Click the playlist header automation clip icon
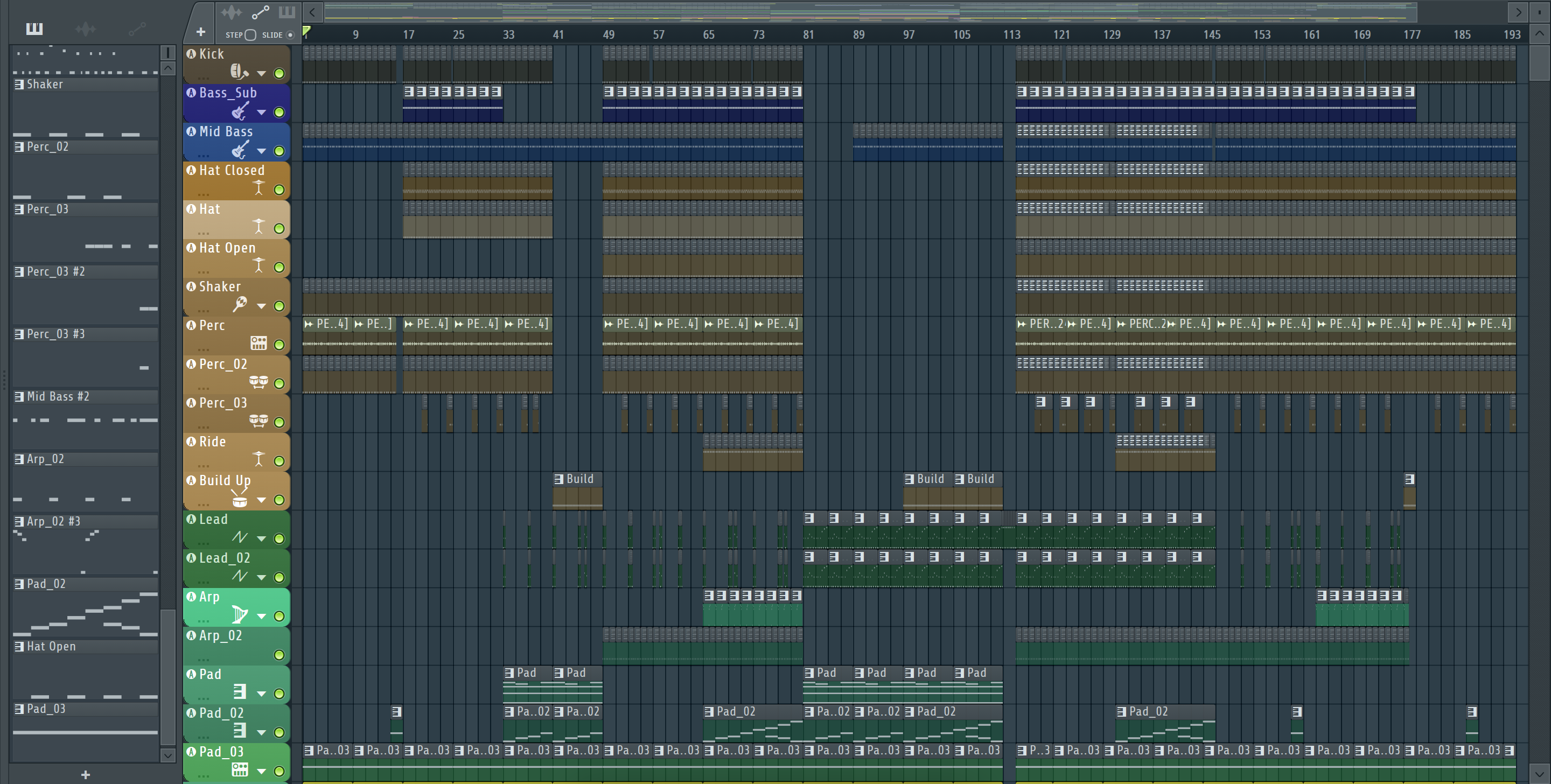The image size is (1551, 784). point(260,12)
